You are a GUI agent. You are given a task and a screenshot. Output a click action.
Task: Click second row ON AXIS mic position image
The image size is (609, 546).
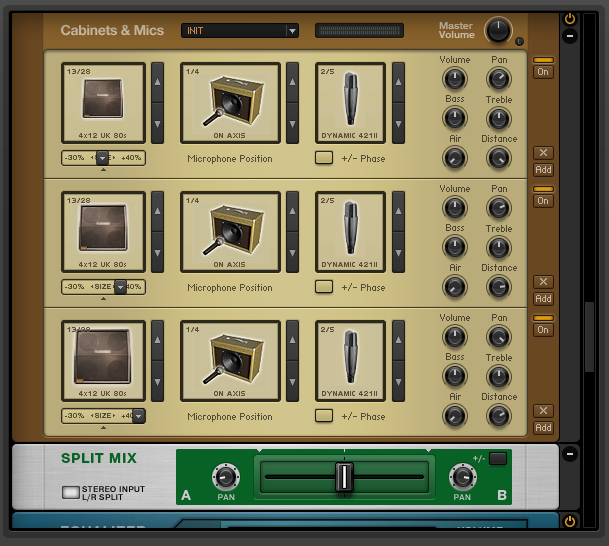[x=230, y=232]
